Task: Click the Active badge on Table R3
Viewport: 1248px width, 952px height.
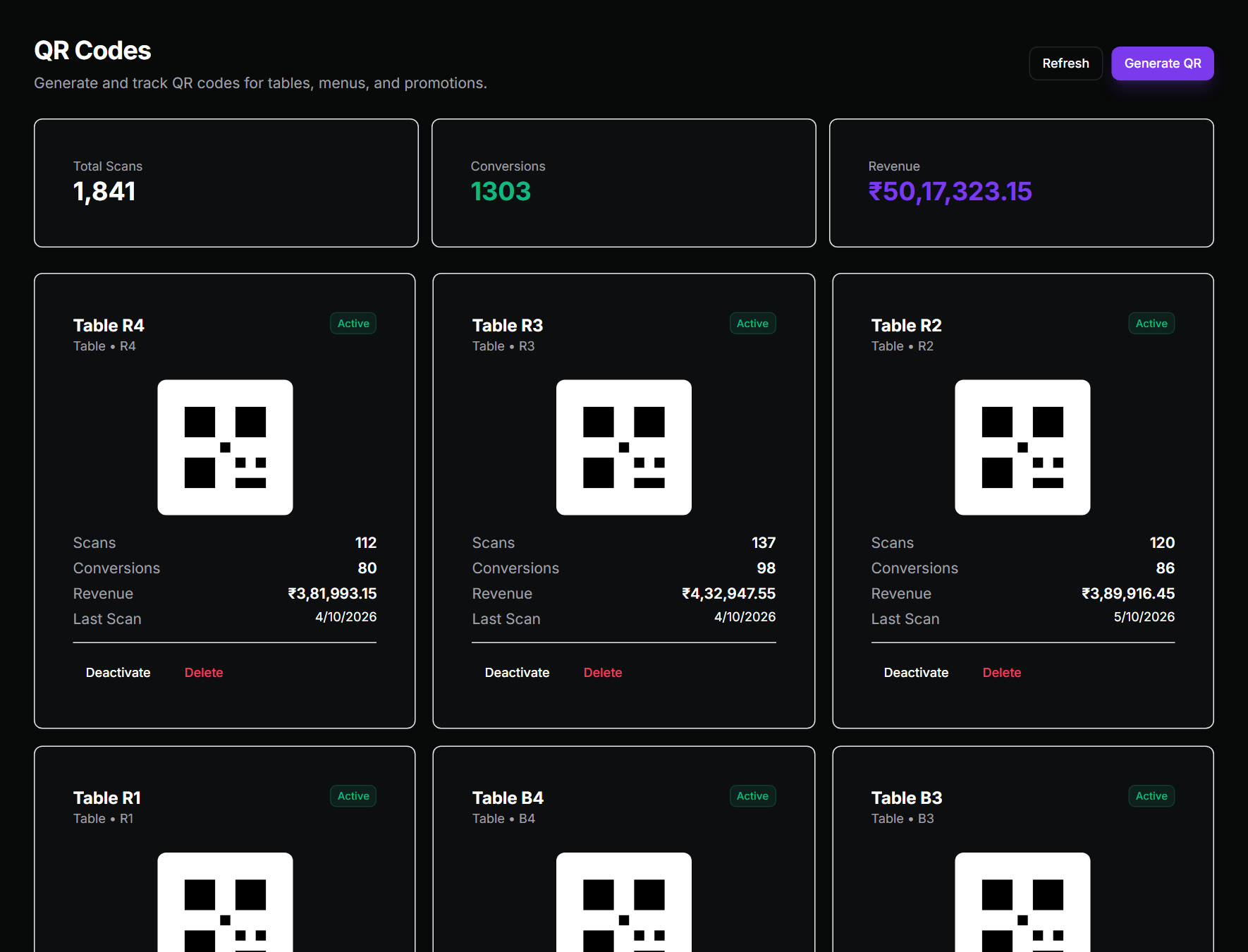Action: 752,324
